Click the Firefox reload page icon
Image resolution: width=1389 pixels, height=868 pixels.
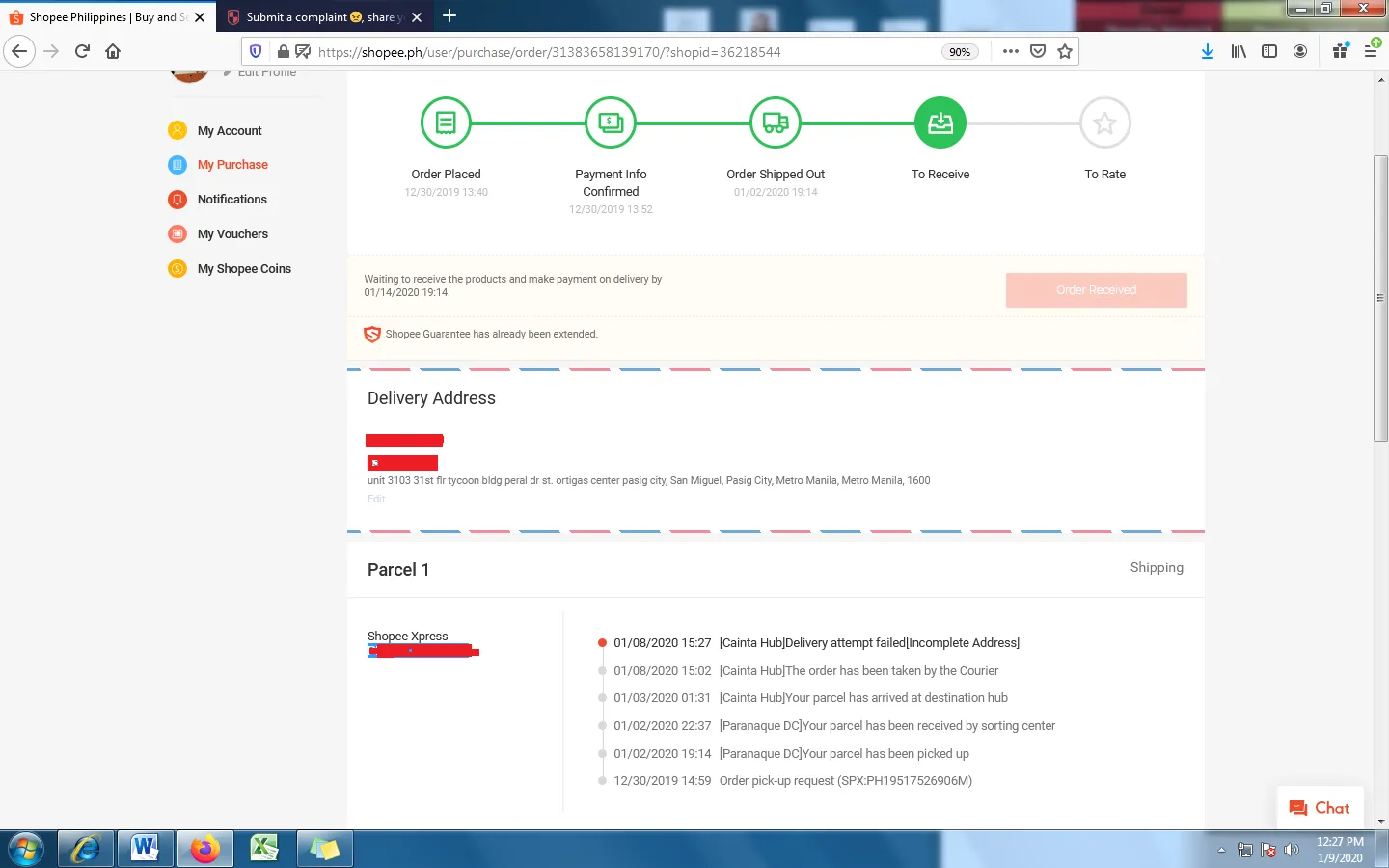(x=82, y=51)
